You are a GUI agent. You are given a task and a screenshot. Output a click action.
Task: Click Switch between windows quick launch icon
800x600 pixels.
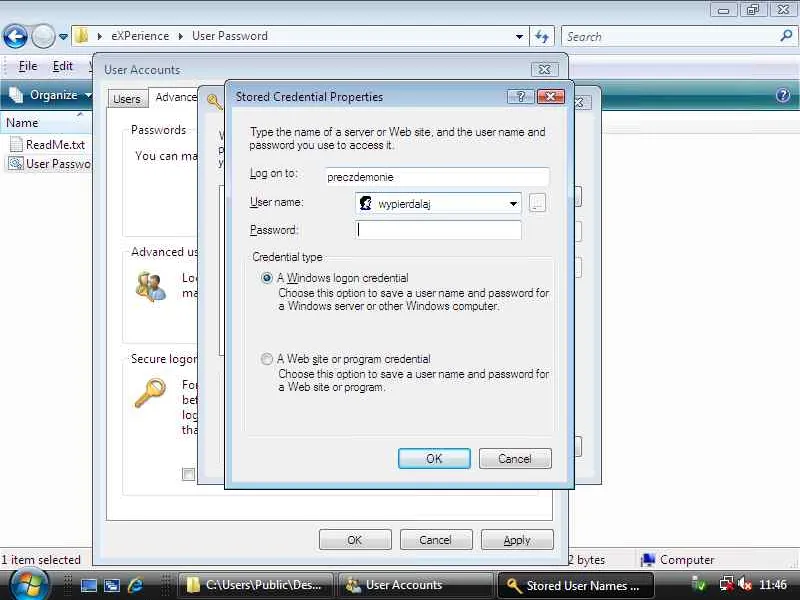[112, 586]
